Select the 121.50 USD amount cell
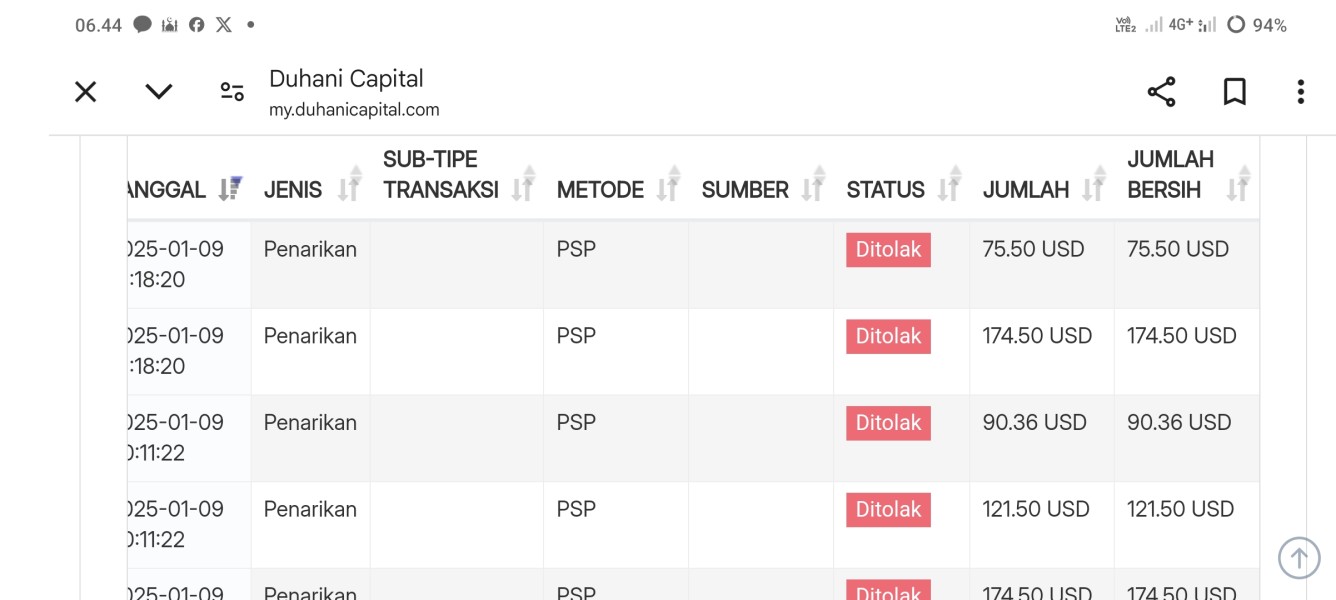 tap(1042, 525)
